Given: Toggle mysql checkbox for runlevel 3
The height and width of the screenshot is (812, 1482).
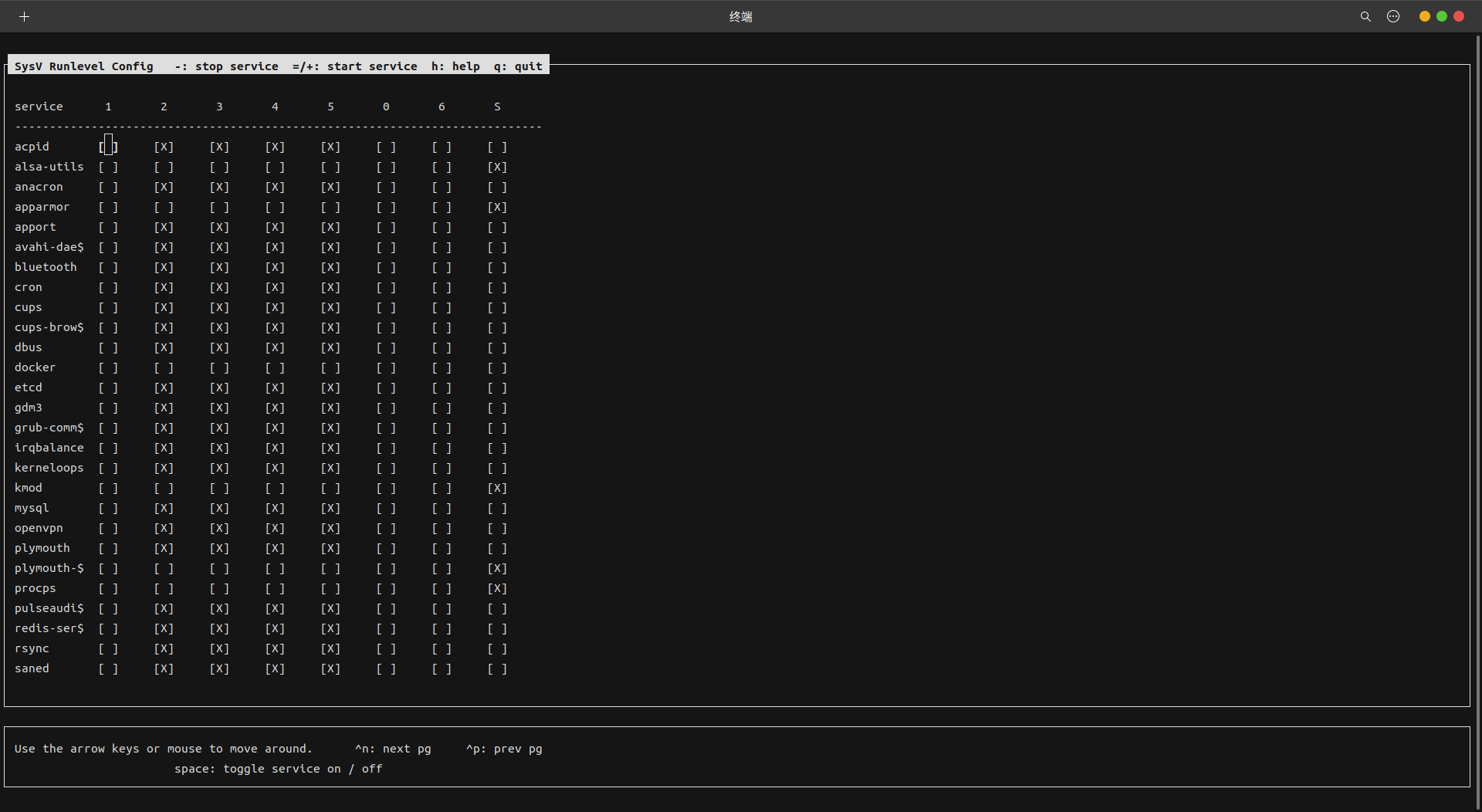Looking at the screenshot, I should 219,508.
